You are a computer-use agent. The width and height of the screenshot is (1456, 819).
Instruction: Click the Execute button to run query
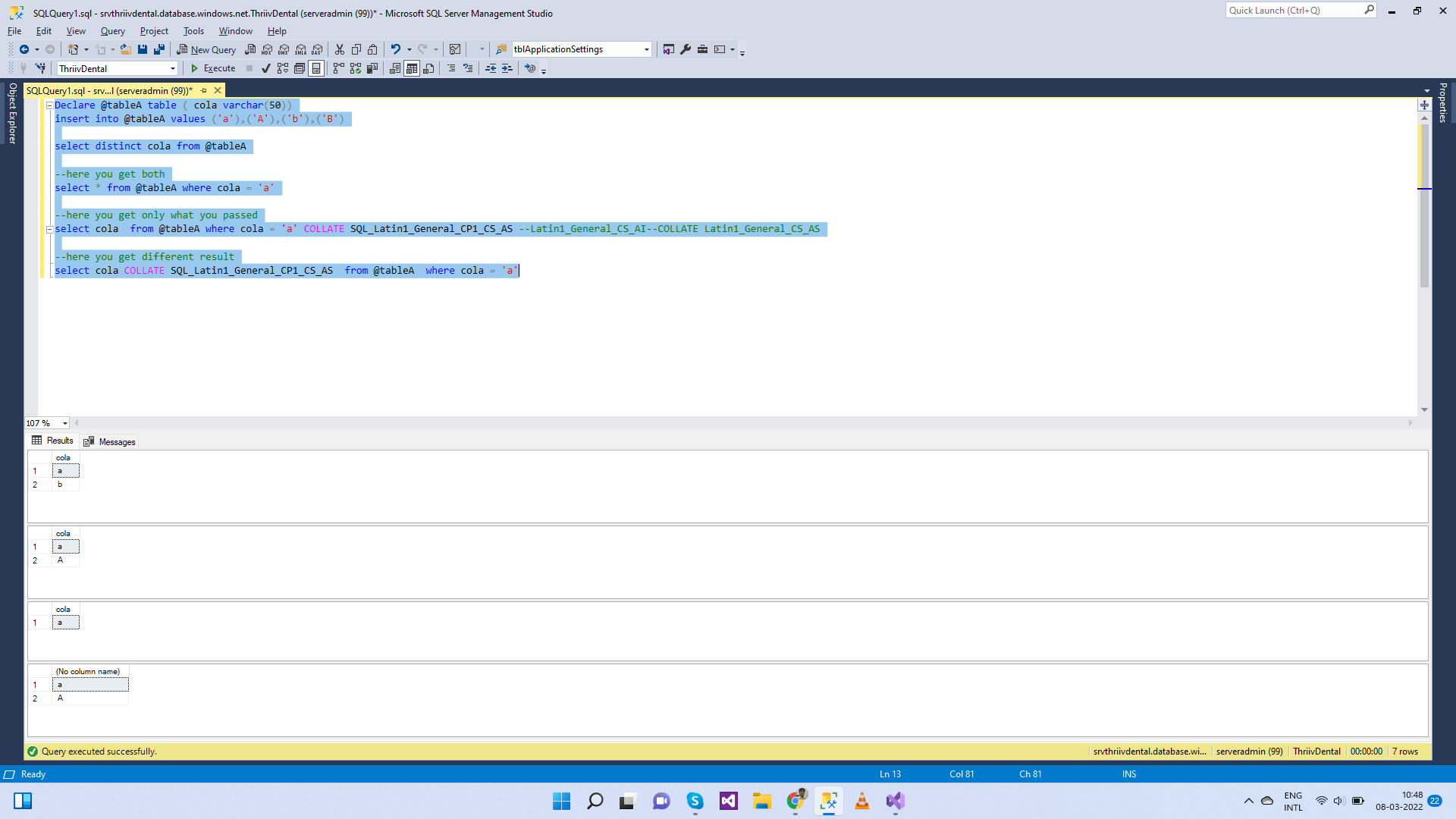tap(212, 67)
